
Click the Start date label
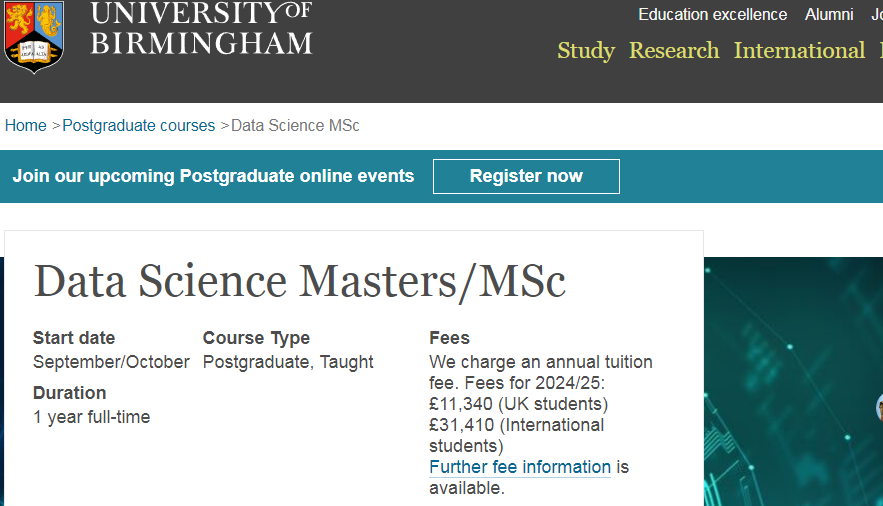[x=74, y=338]
